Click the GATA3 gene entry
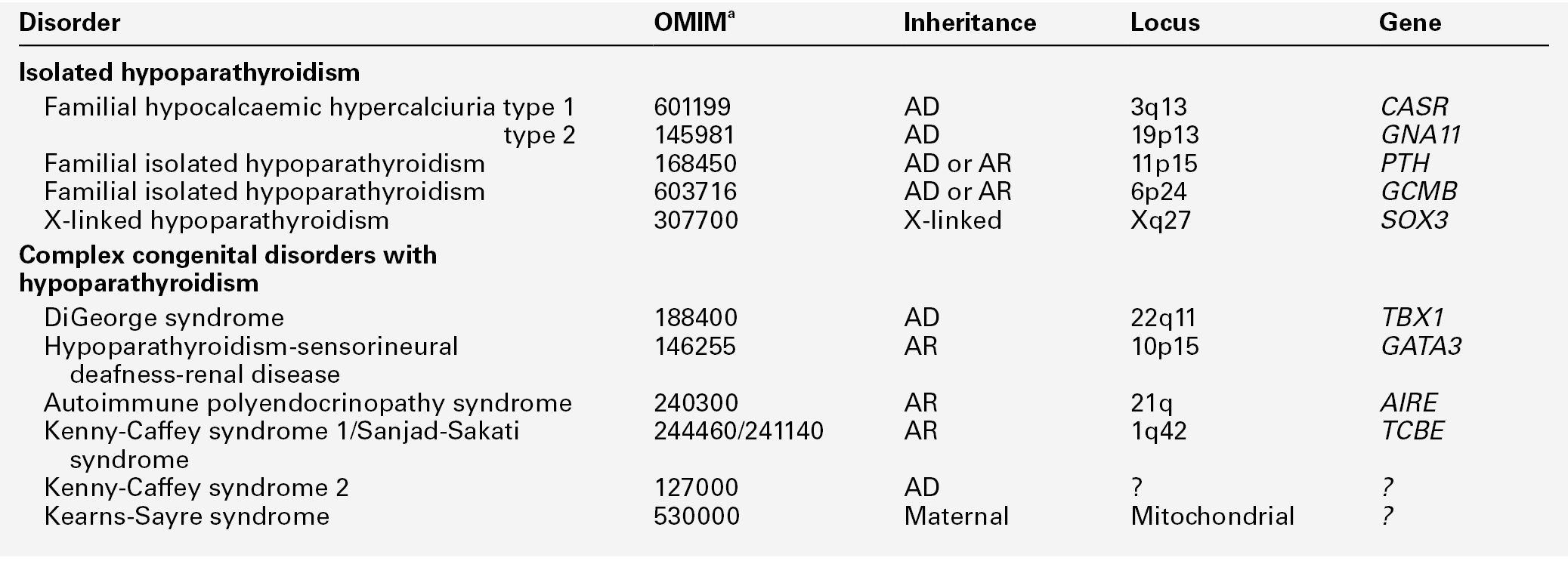 (1421, 347)
